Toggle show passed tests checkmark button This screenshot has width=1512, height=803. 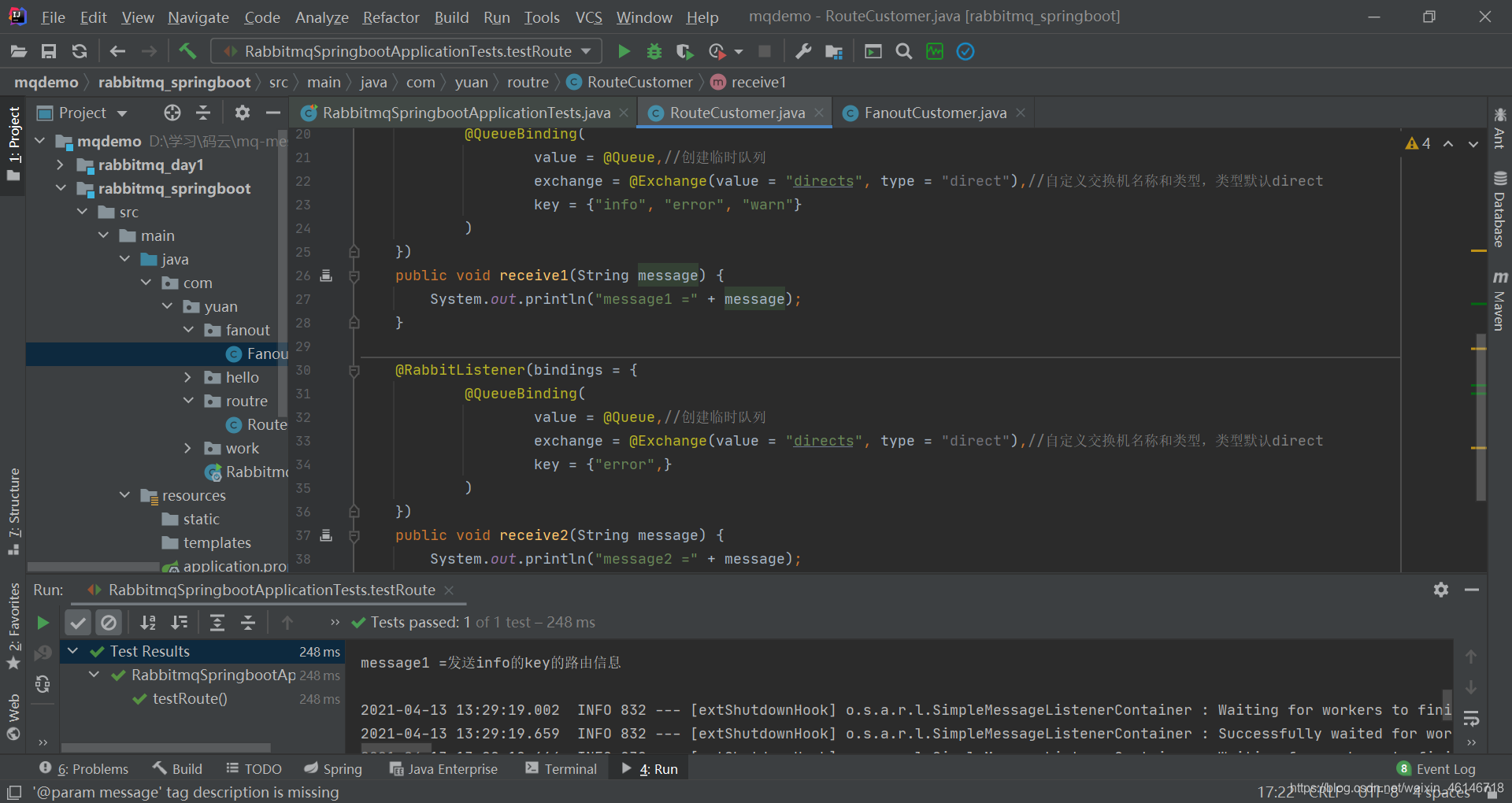point(78,623)
